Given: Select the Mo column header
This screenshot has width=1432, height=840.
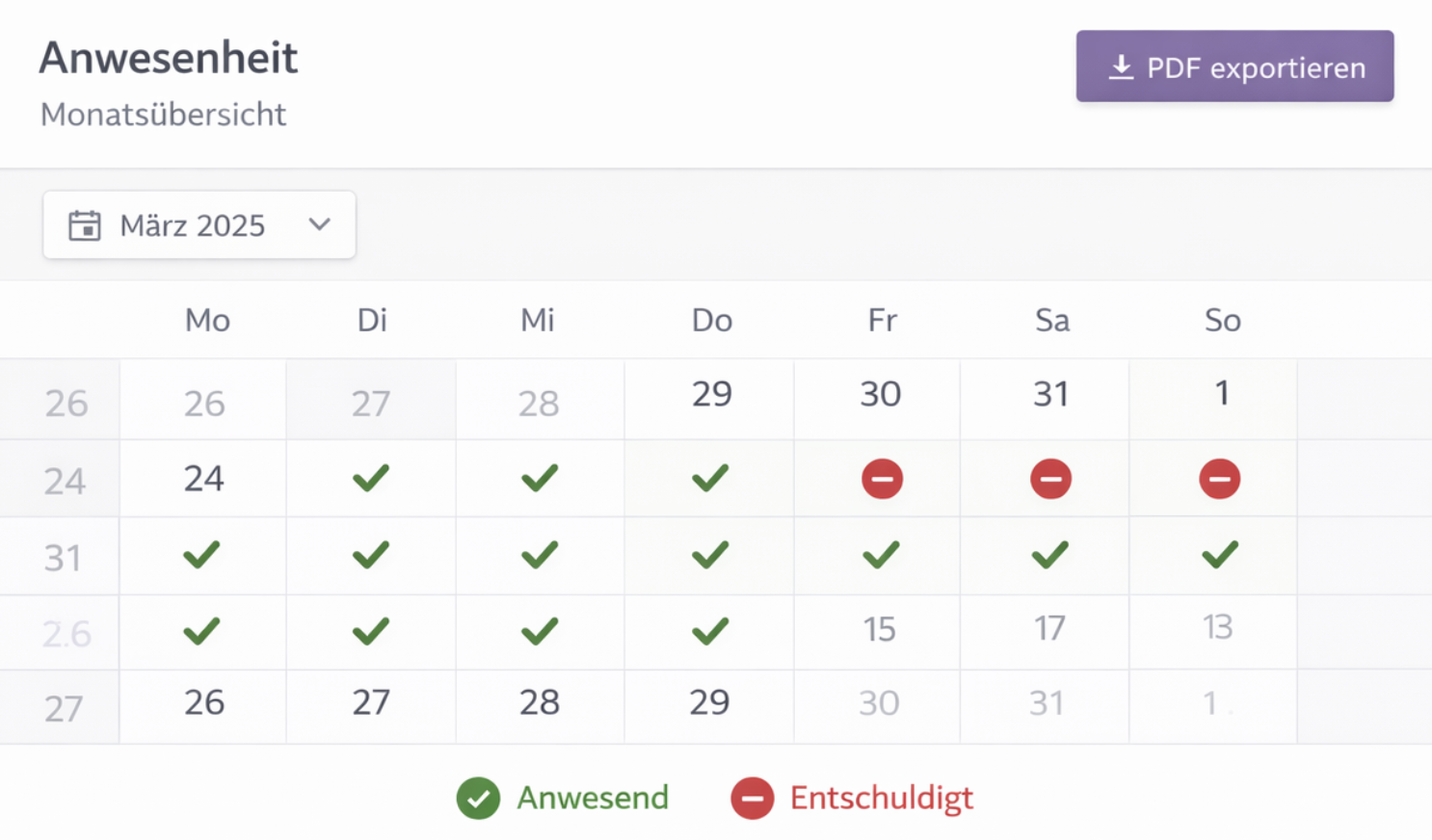Looking at the screenshot, I should (206, 320).
